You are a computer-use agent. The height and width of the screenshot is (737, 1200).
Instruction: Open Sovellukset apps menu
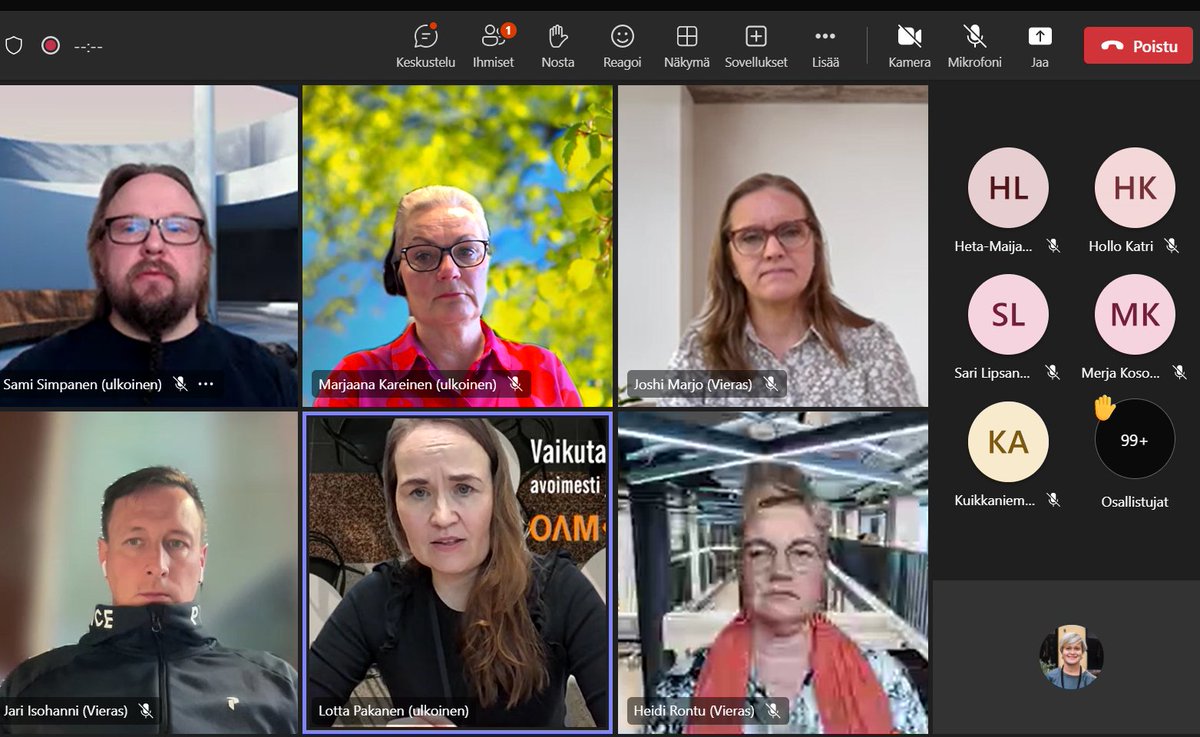click(x=756, y=46)
